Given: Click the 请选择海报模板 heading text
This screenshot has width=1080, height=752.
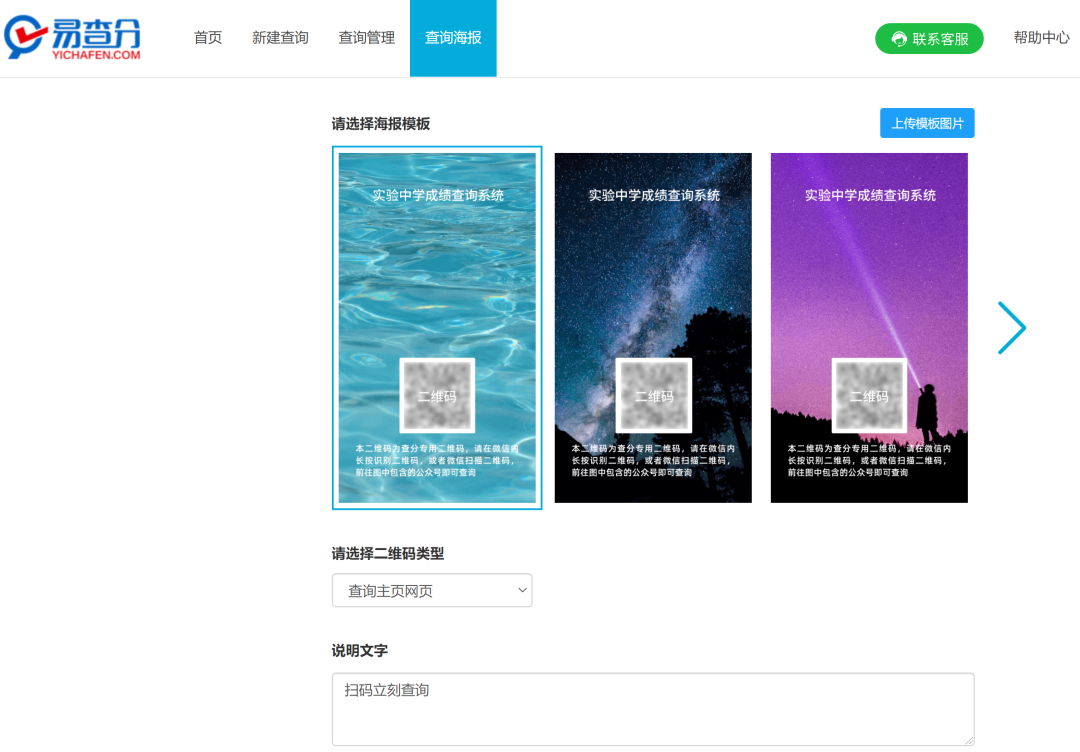Looking at the screenshot, I should pos(381,124).
